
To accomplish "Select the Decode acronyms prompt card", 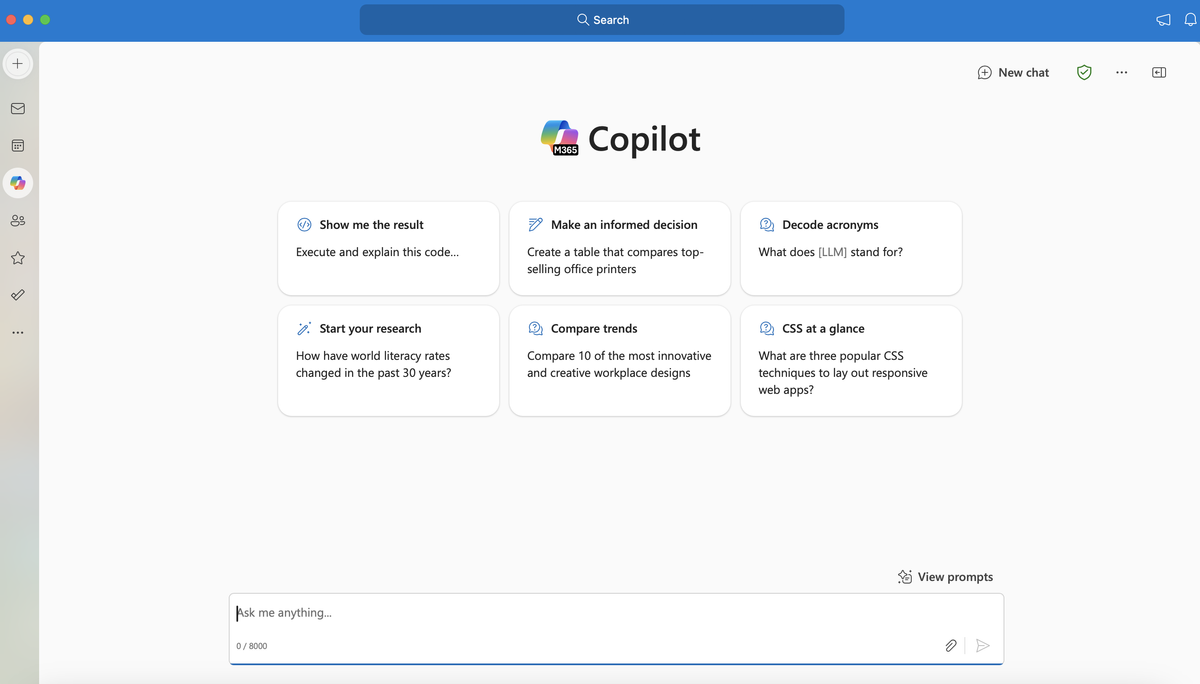I will (851, 248).
